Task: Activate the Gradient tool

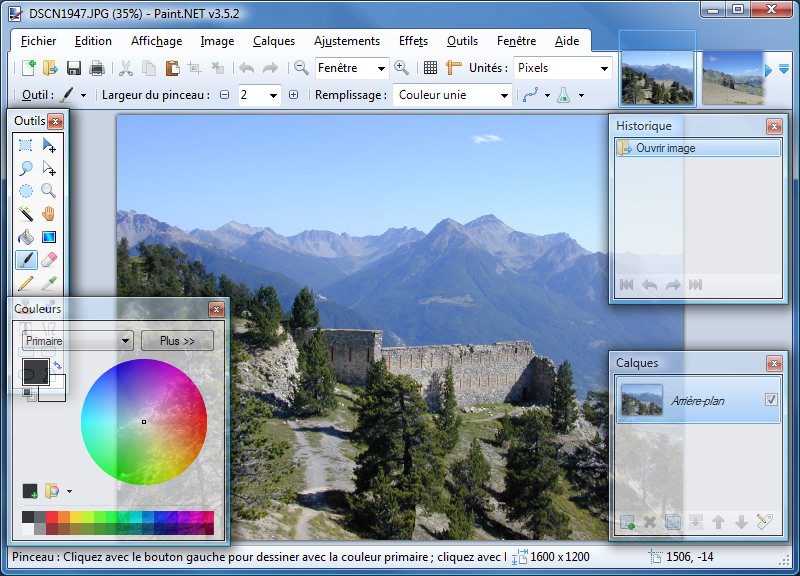Action: [x=49, y=237]
